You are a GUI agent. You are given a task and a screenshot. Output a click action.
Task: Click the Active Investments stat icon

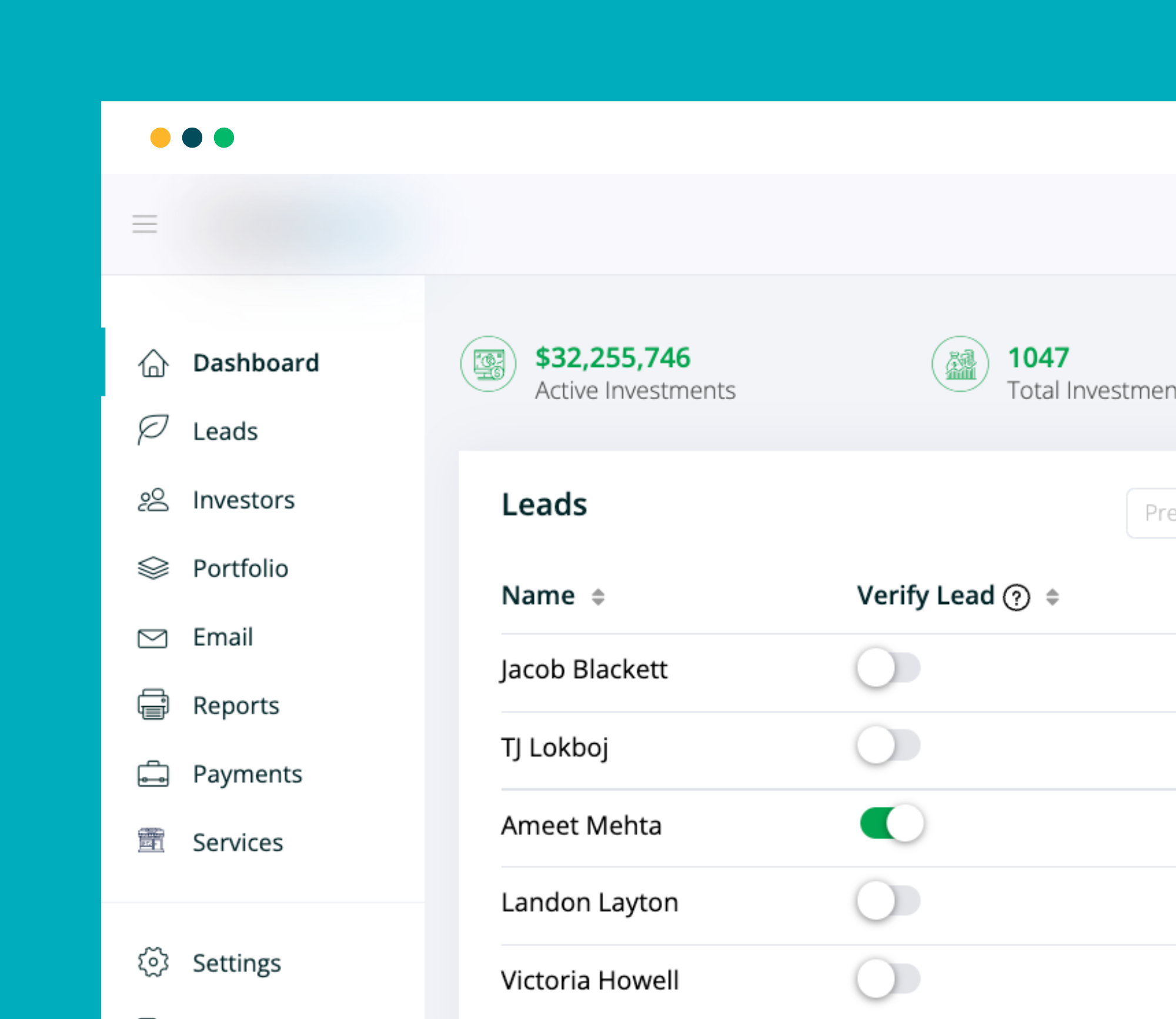pos(488,364)
